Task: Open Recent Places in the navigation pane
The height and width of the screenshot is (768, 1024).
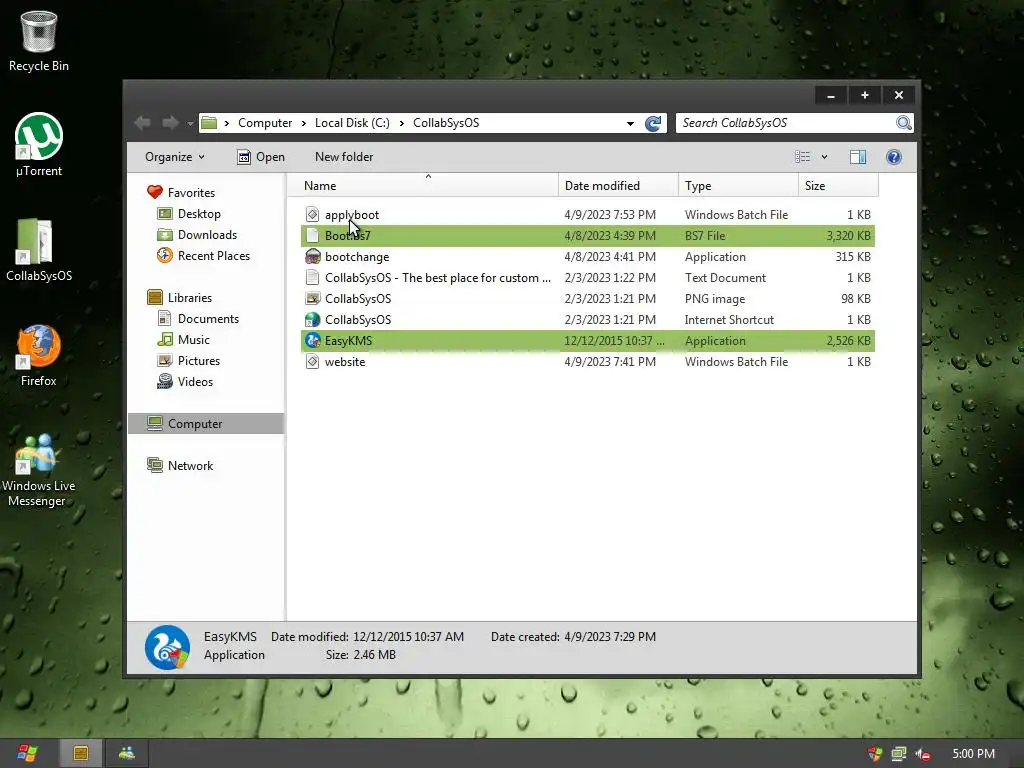Action: pyautogui.click(x=214, y=255)
